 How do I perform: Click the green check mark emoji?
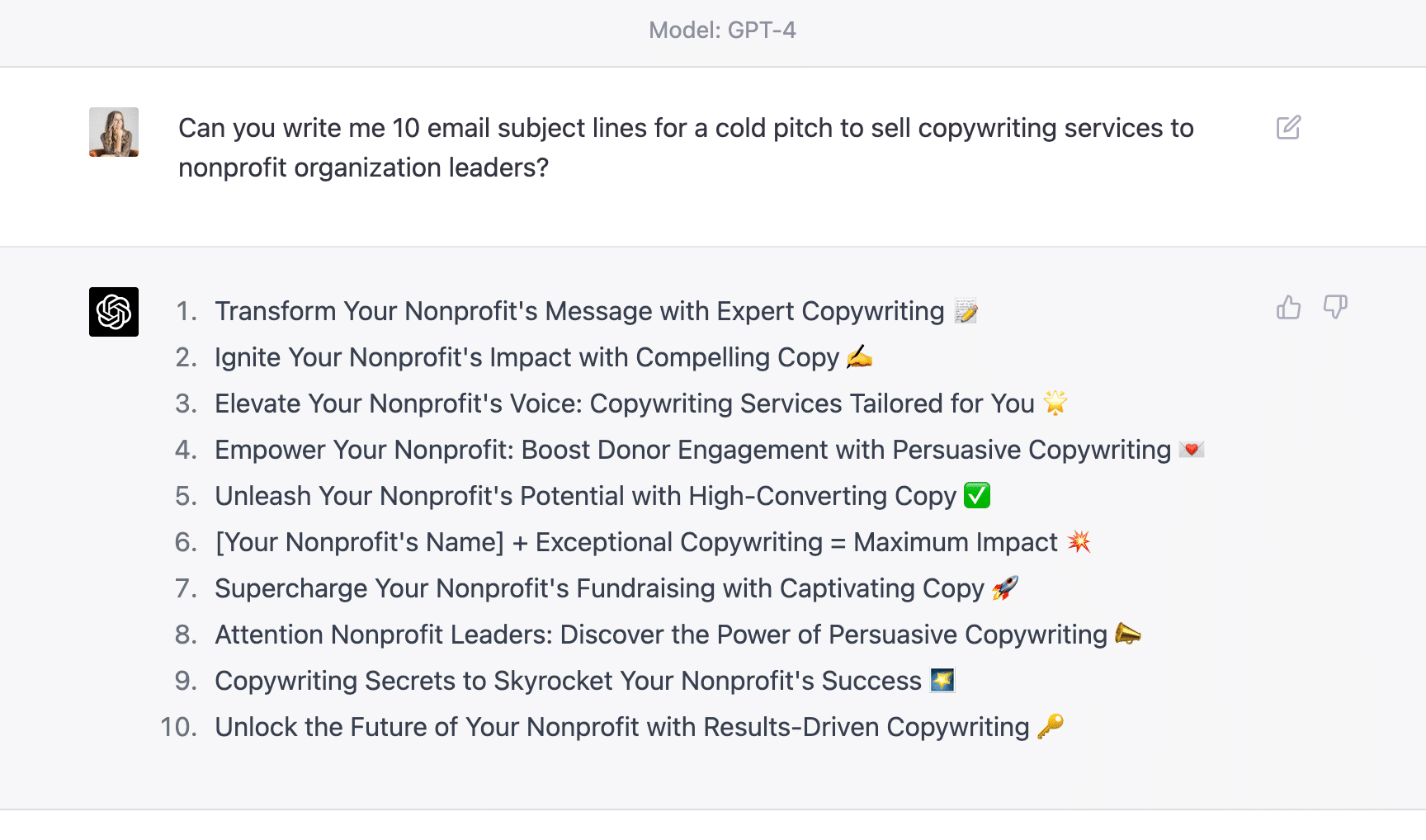tap(977, 495)
